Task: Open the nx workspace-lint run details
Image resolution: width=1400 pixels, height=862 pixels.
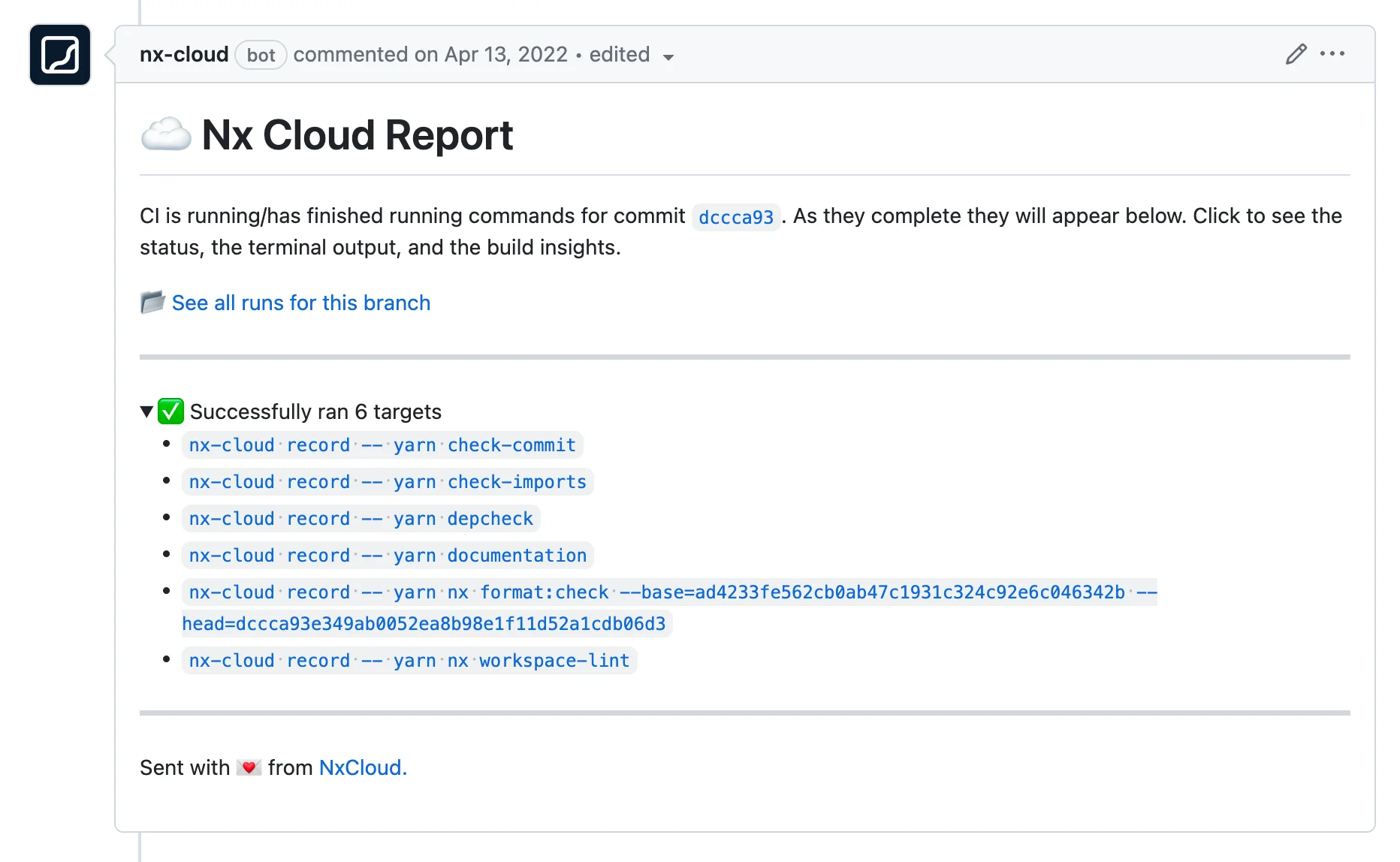Action: pos(409,660)
